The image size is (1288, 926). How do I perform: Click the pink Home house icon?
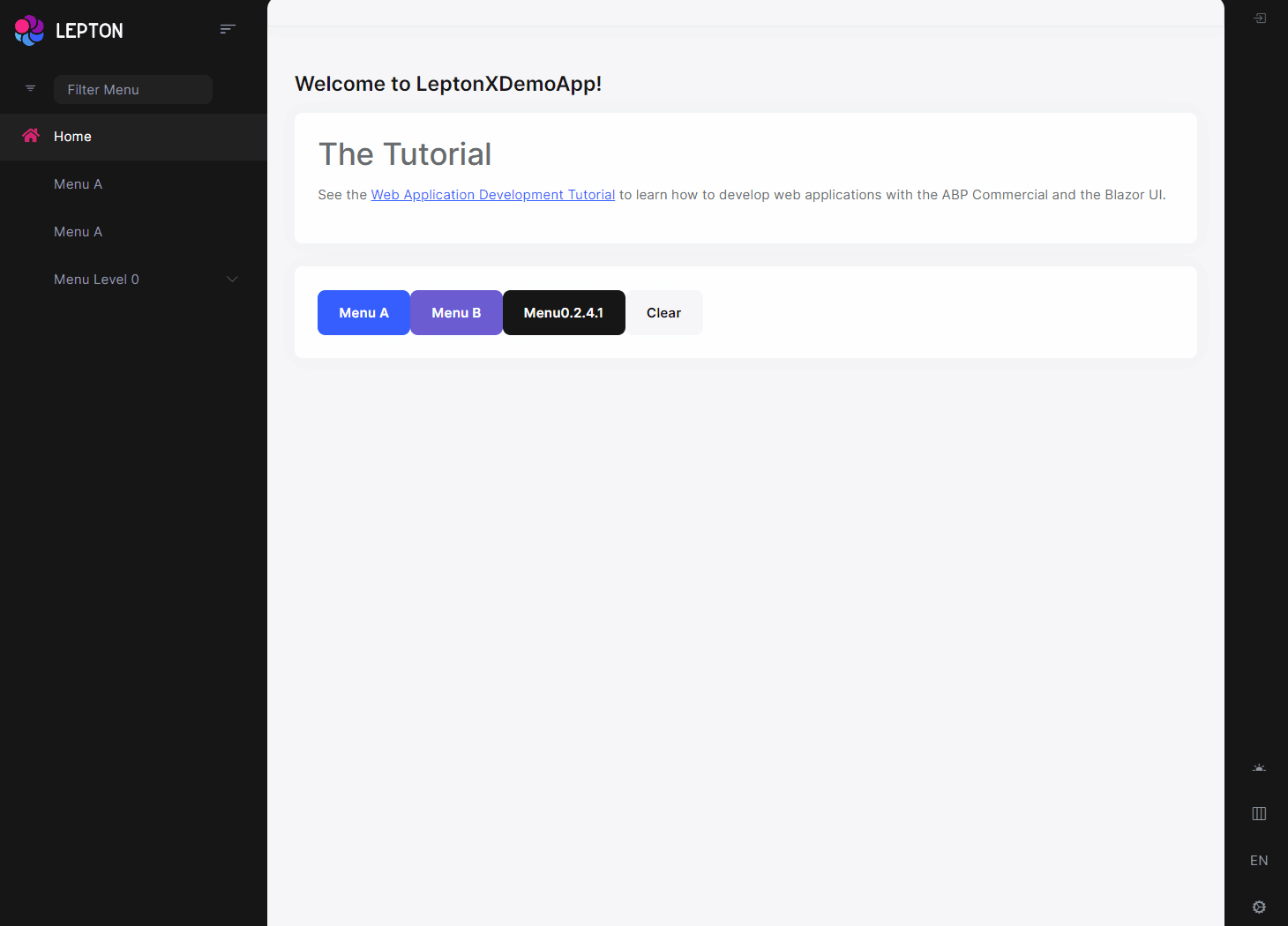coord(31,136)
